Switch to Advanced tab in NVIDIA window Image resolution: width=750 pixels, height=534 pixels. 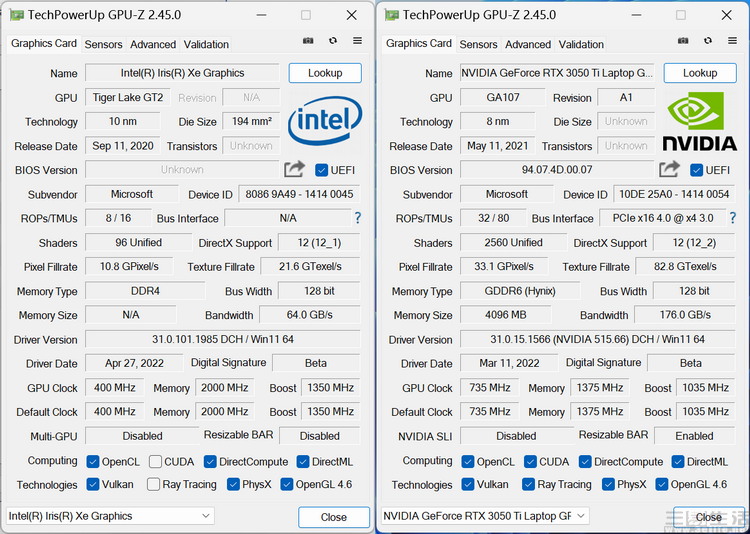[x=528, y=44]
